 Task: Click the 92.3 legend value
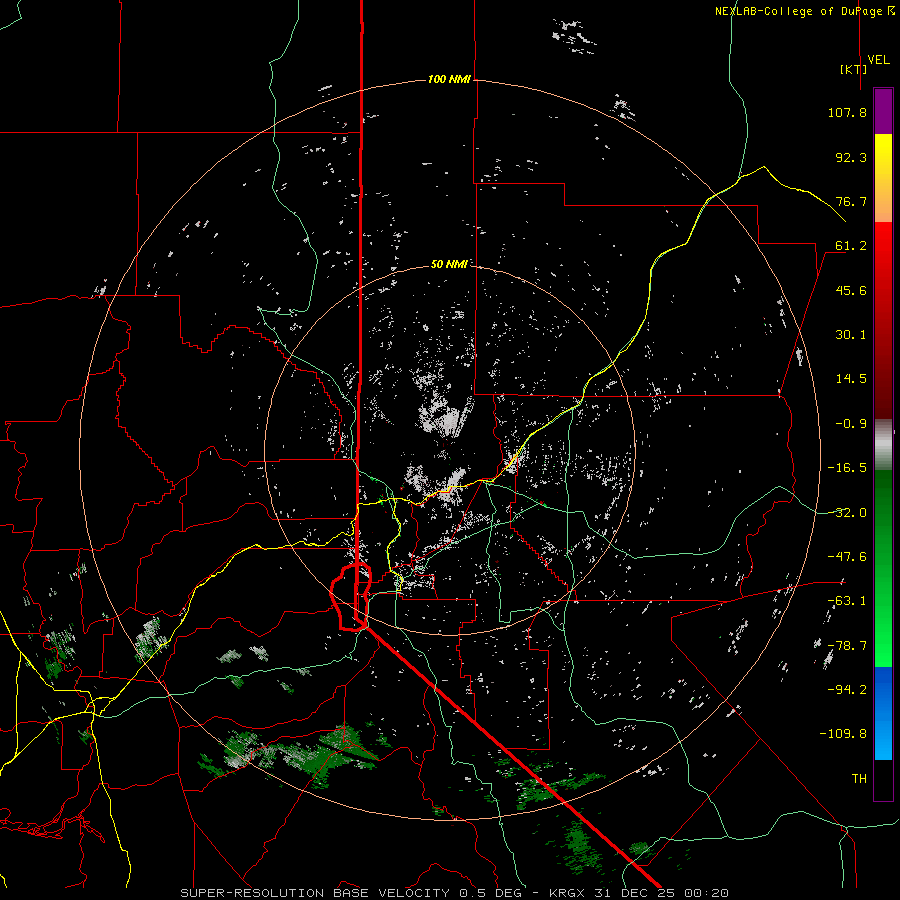[851, 157]
